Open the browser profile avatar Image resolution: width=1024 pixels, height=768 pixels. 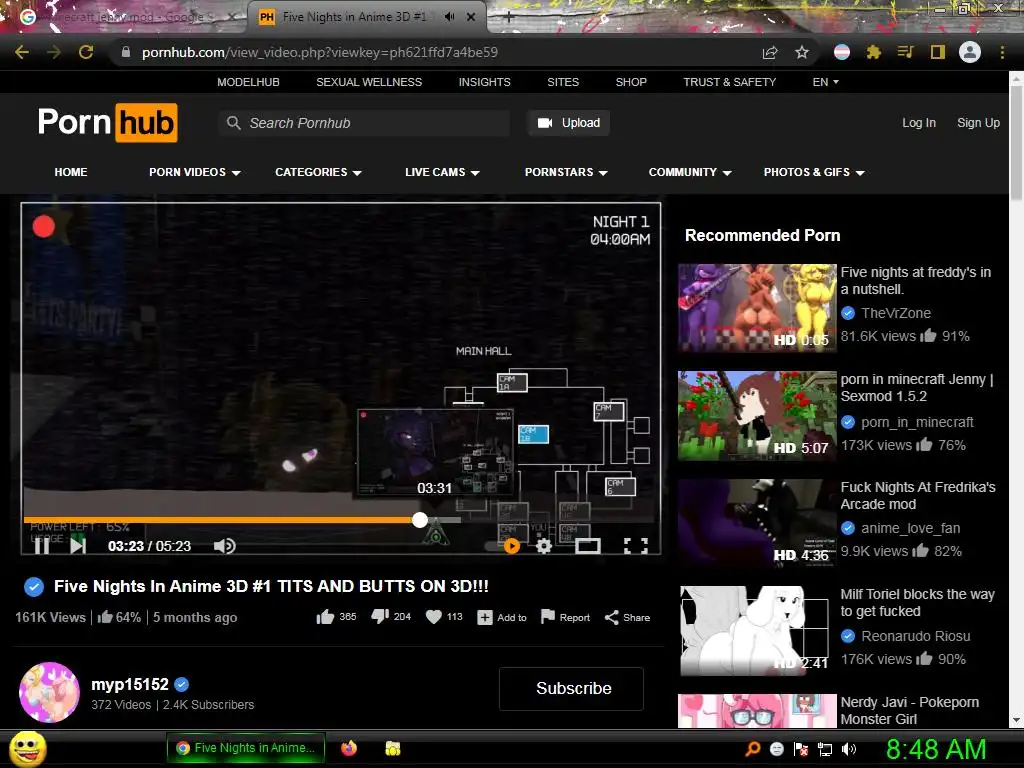point(970,52)
